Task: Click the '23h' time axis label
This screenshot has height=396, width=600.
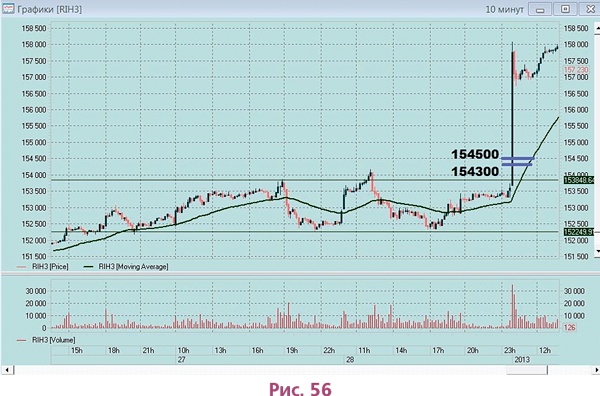Action: [x=509, y=350]
